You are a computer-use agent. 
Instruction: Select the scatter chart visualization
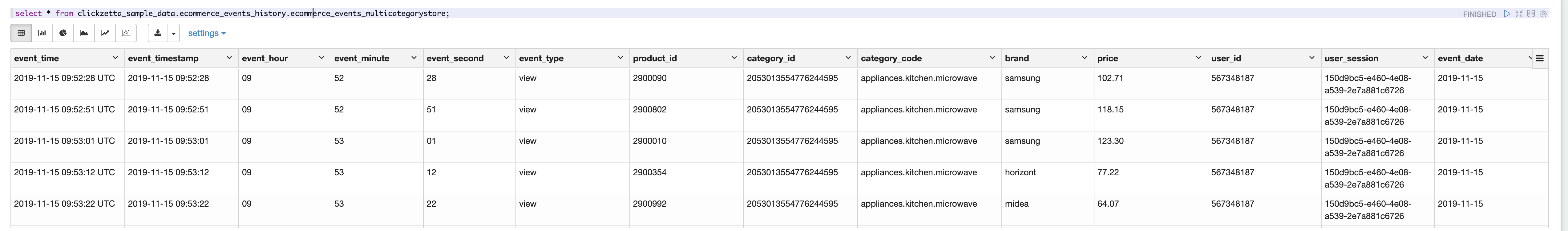126,33
